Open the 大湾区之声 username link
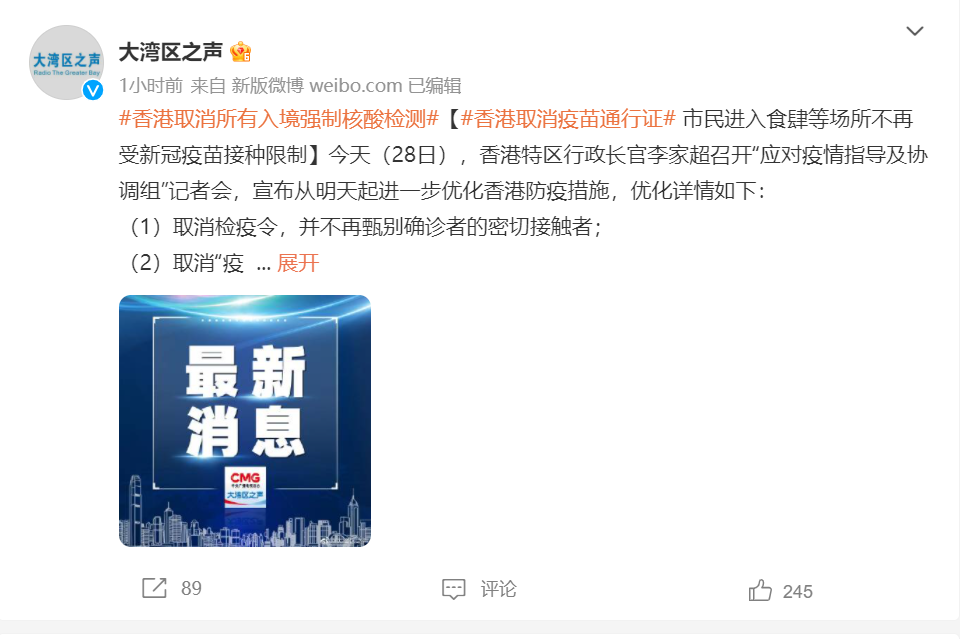The image size is (960, 639). 170,52
